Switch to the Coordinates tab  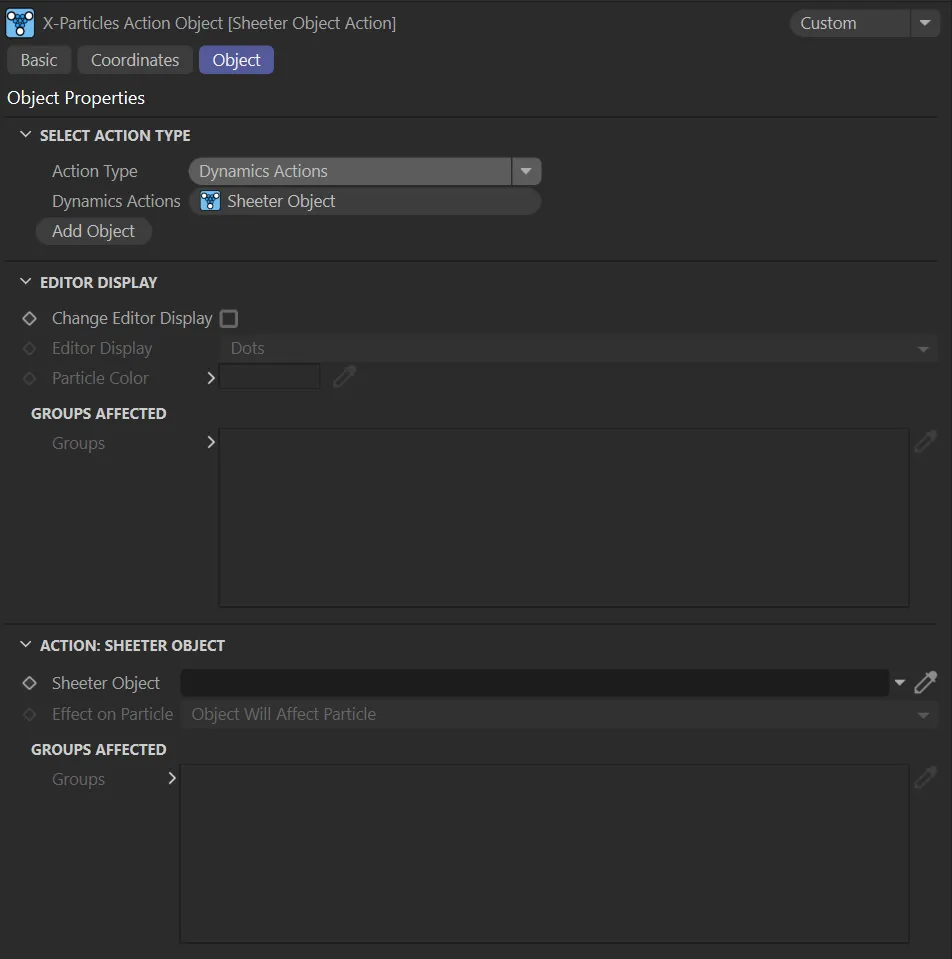point(135,60)
